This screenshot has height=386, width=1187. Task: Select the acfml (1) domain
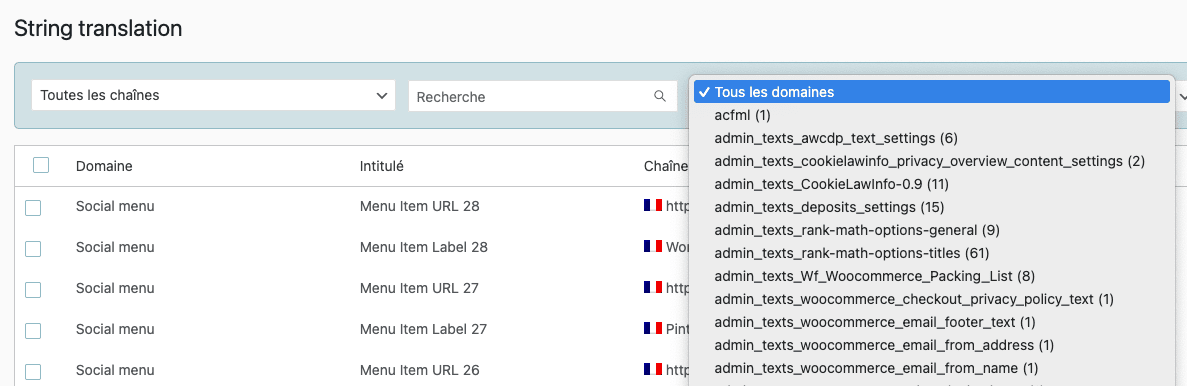[931, 115]
